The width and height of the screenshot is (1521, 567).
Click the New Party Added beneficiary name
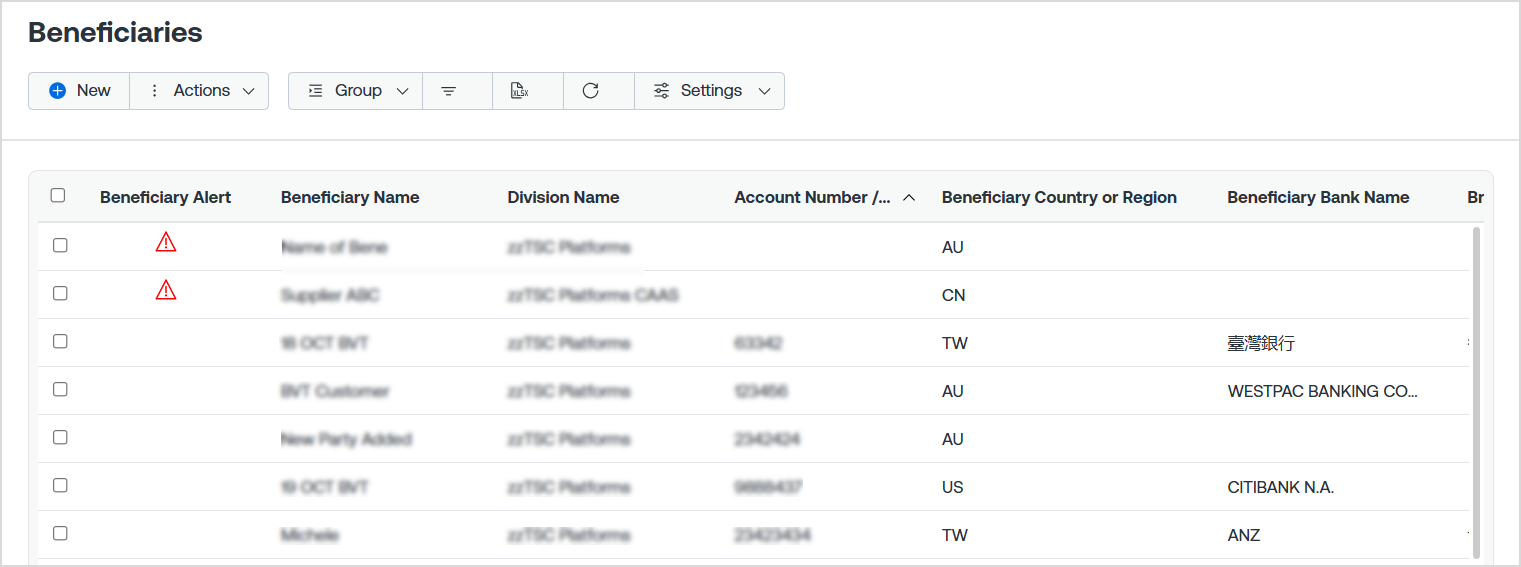[x=347, y=439]
